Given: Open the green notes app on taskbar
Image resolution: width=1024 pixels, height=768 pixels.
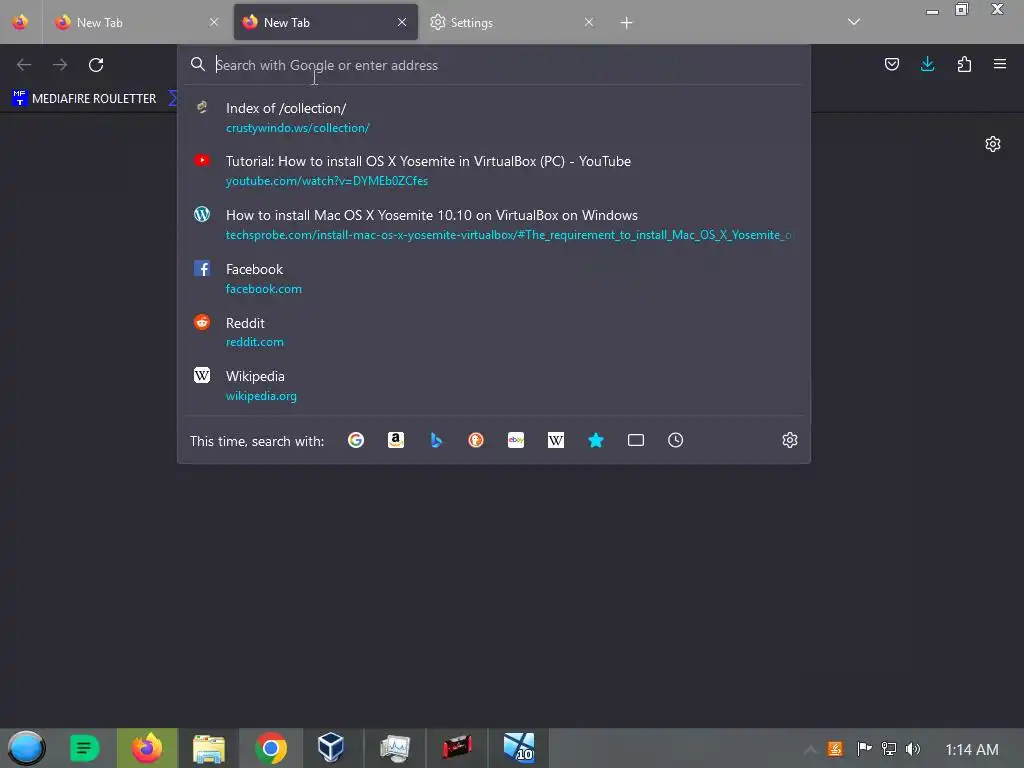Looking at the screenshot, I should coord(84,748).
